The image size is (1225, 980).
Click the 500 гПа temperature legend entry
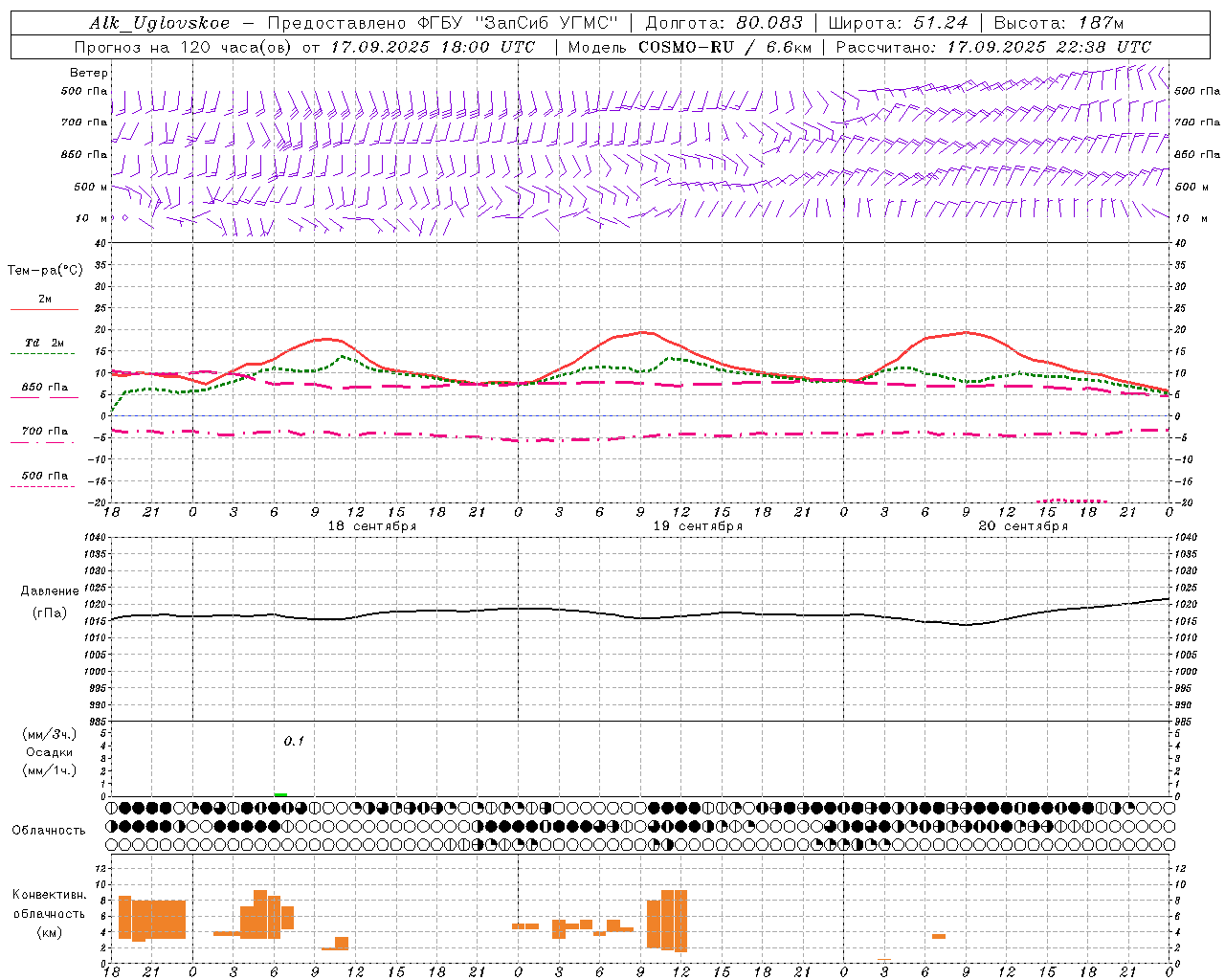click(x=45, y=476)
